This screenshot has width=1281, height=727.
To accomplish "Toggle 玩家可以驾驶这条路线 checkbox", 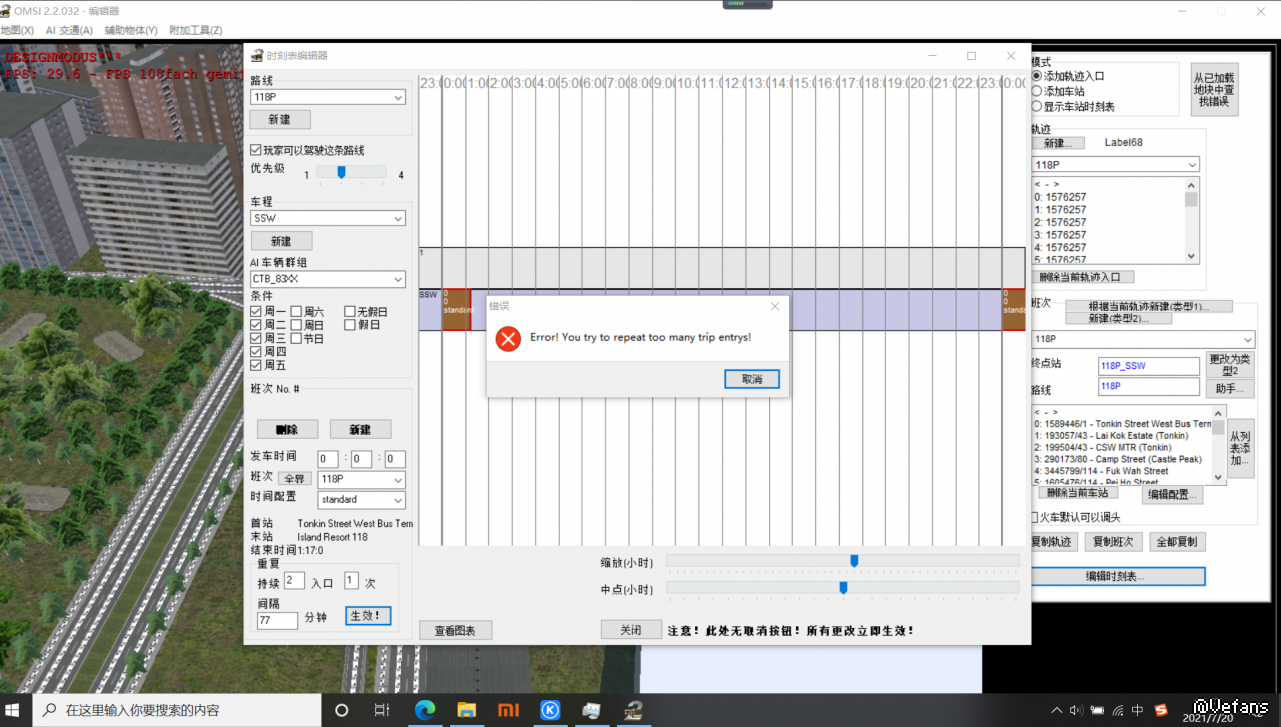I will coord(256,150).
